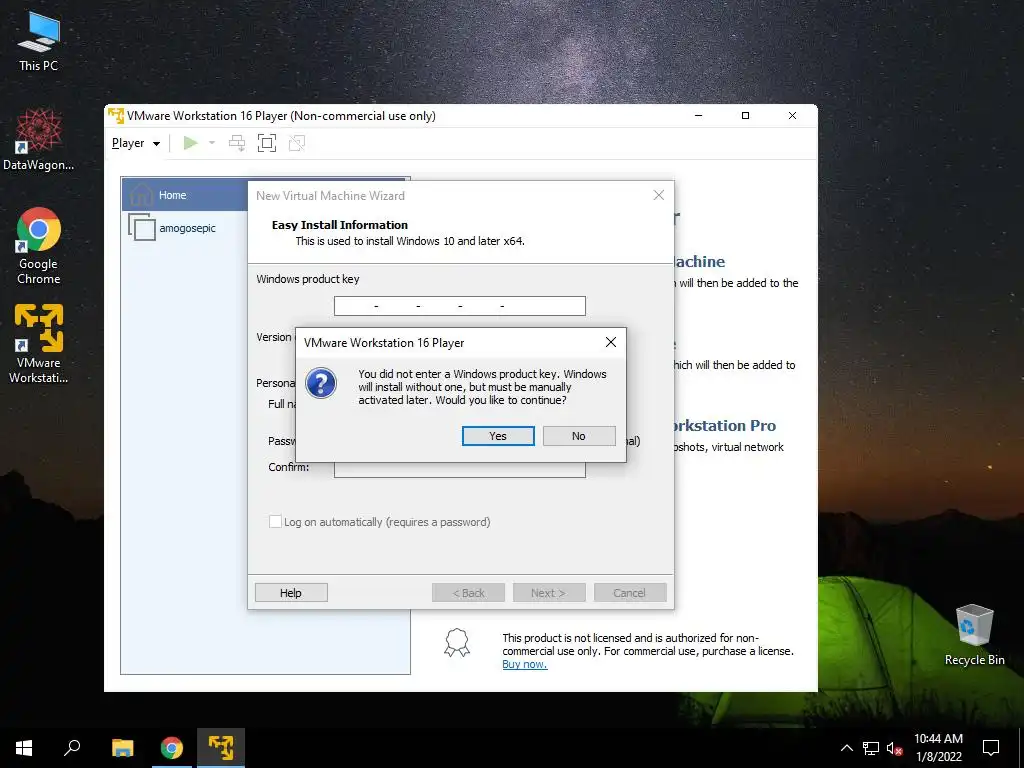
Task: Open the notification center icon
Action: pos(991,748)
